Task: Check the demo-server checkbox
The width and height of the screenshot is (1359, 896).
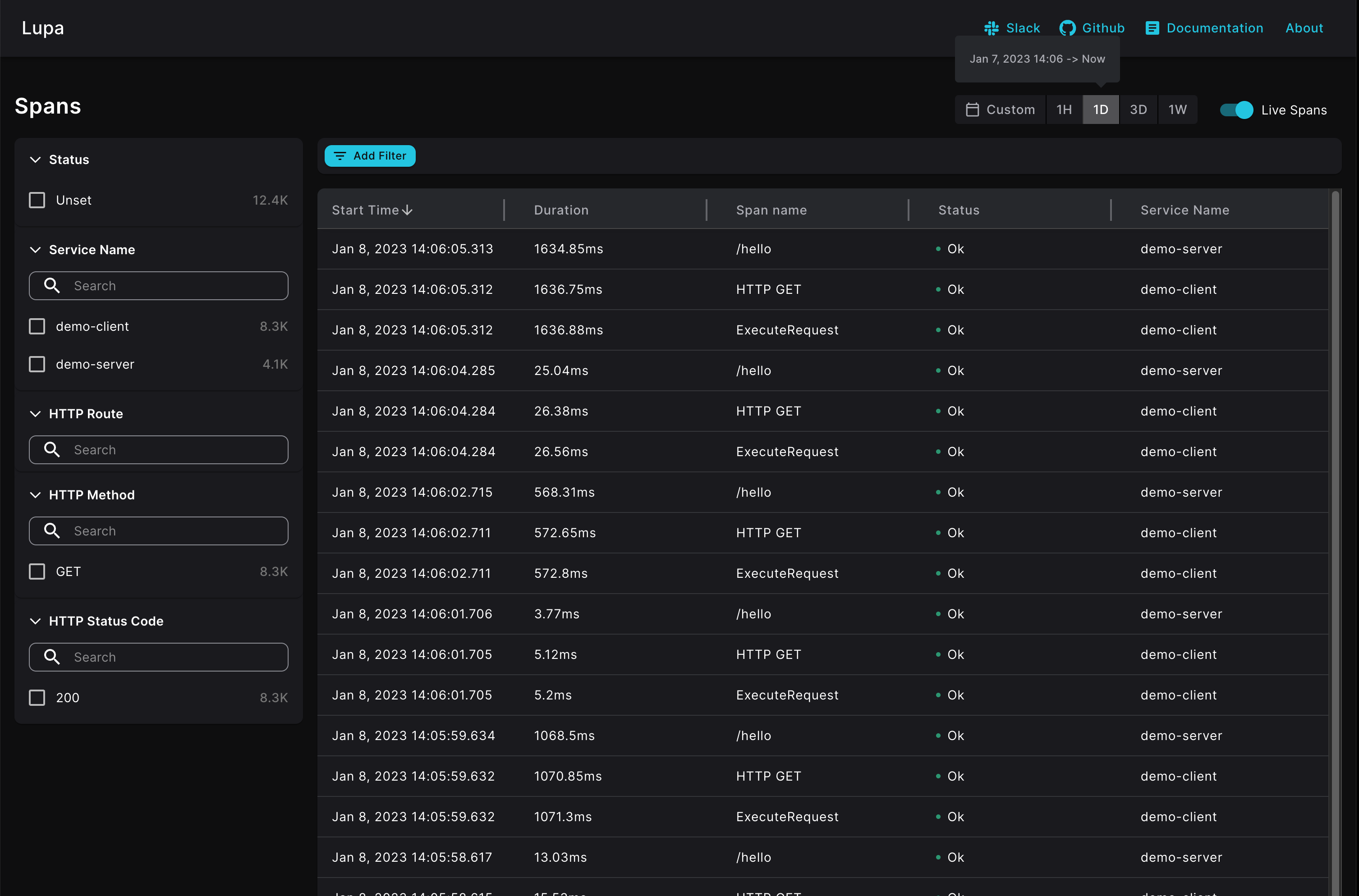Action: click(x=37, y=364)
